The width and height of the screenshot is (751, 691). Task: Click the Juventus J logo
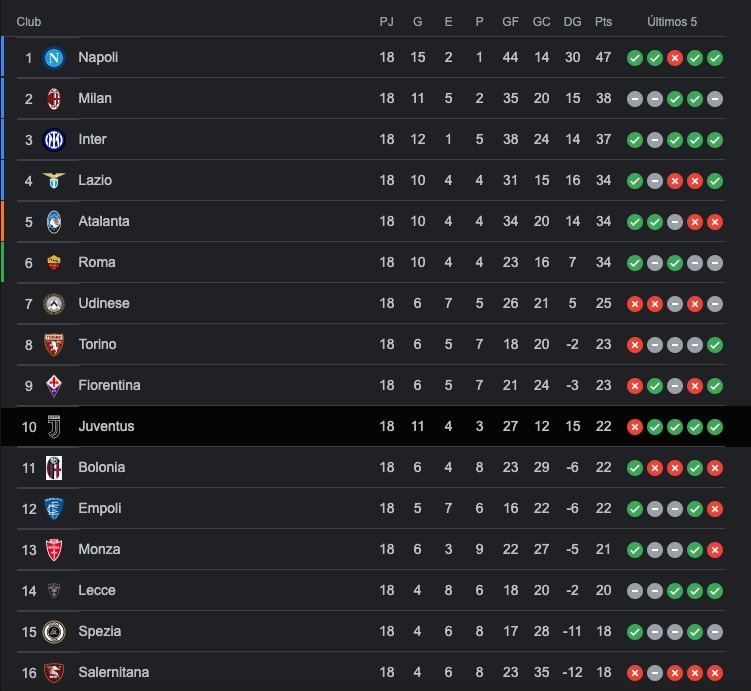[x=54, y=427]
